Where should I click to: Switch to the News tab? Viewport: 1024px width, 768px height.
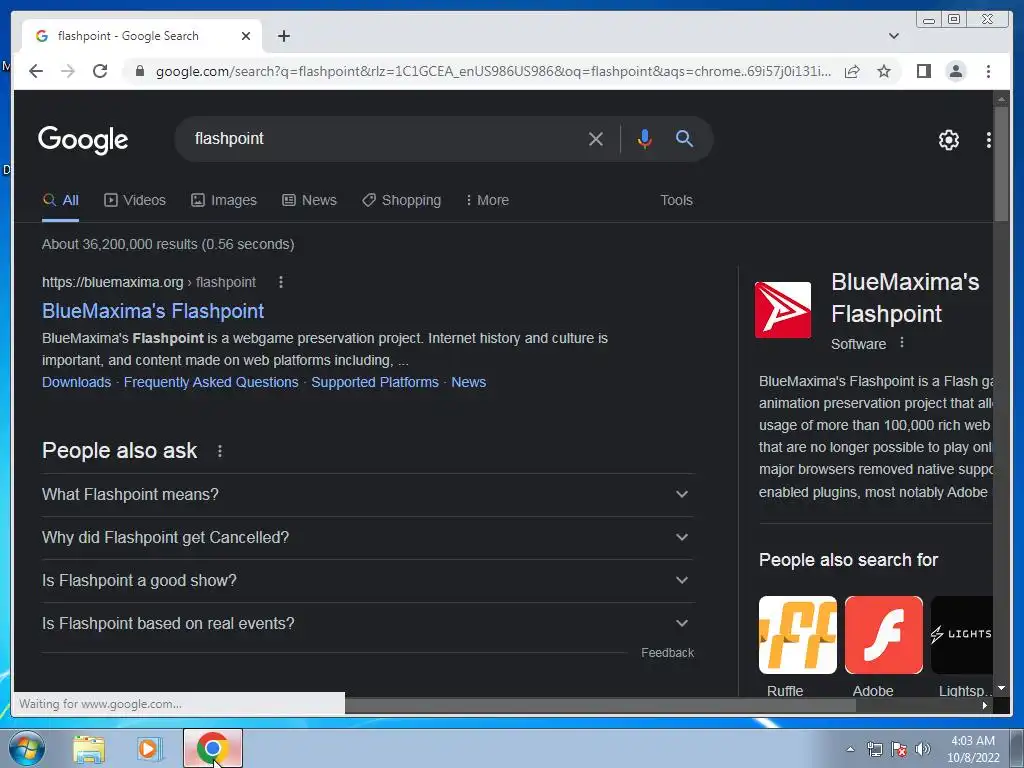click(x=309, y=200)
